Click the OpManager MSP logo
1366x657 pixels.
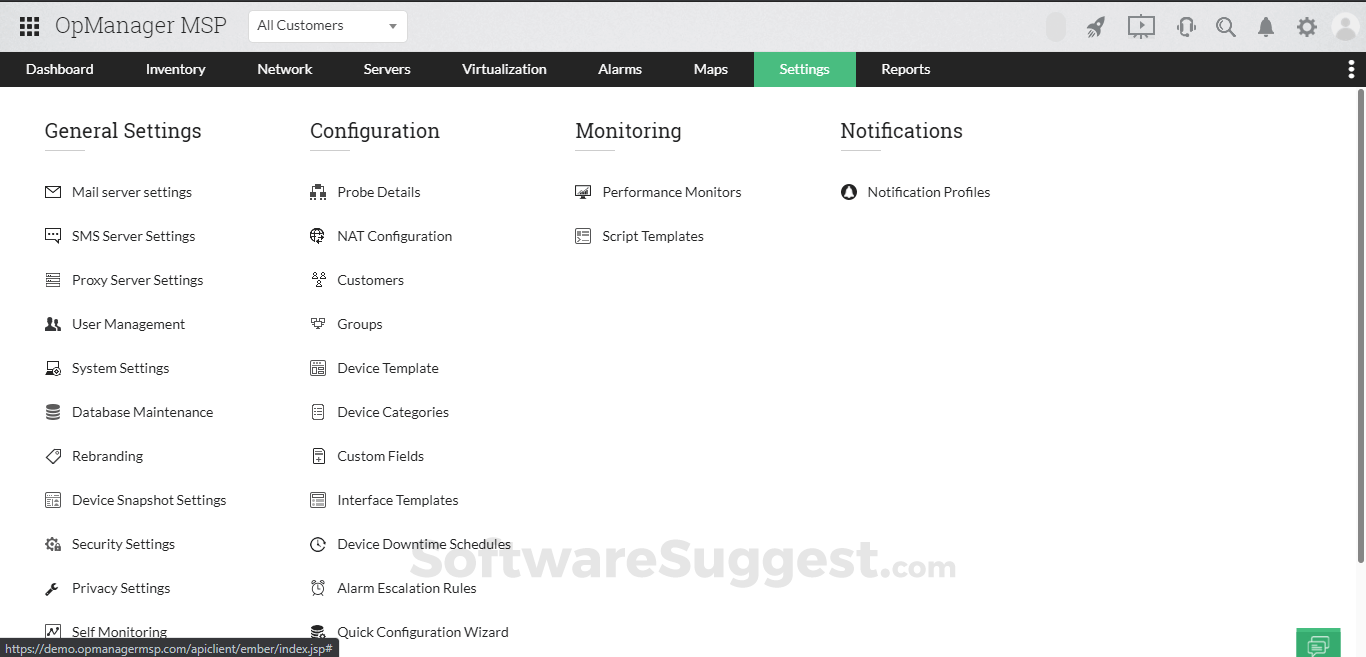(x=140, y=25)
